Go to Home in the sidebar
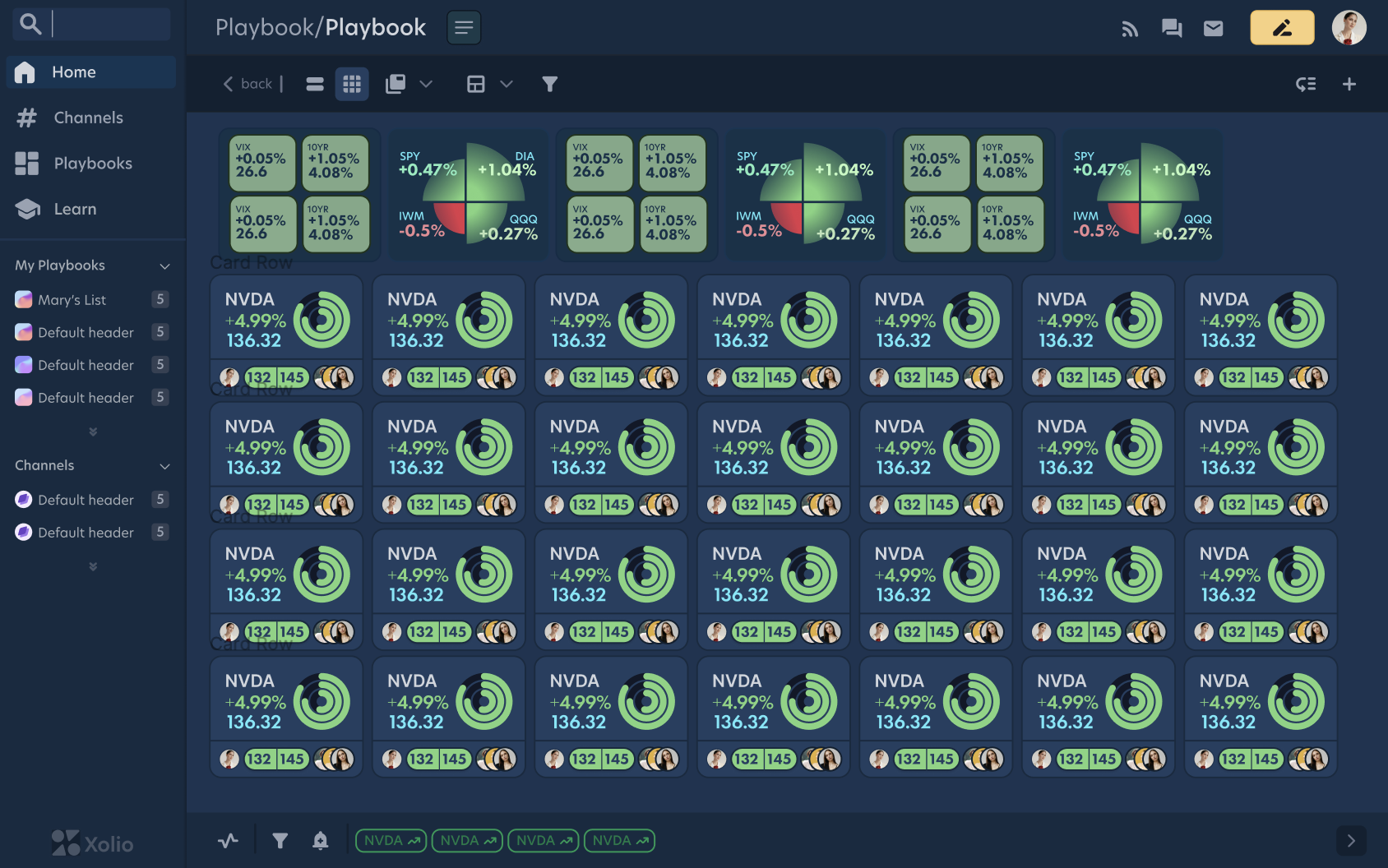Screen dimensions: 1388x868 click(x=91, y=72)
